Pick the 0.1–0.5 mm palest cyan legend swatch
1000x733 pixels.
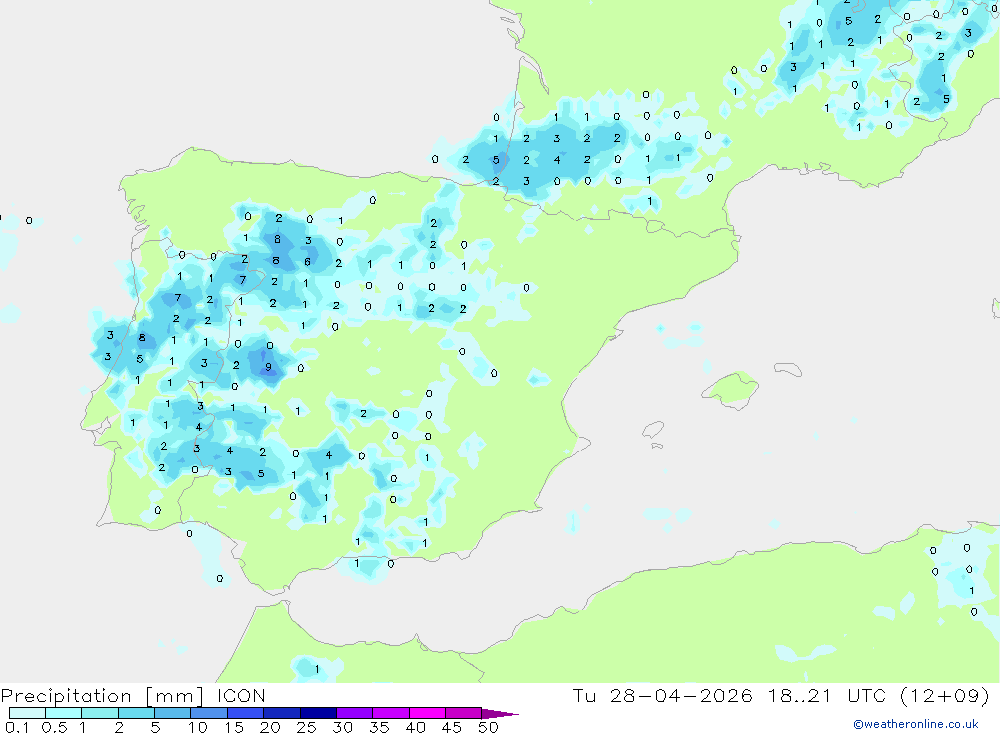pyautogui.click(x=27, y=713)
